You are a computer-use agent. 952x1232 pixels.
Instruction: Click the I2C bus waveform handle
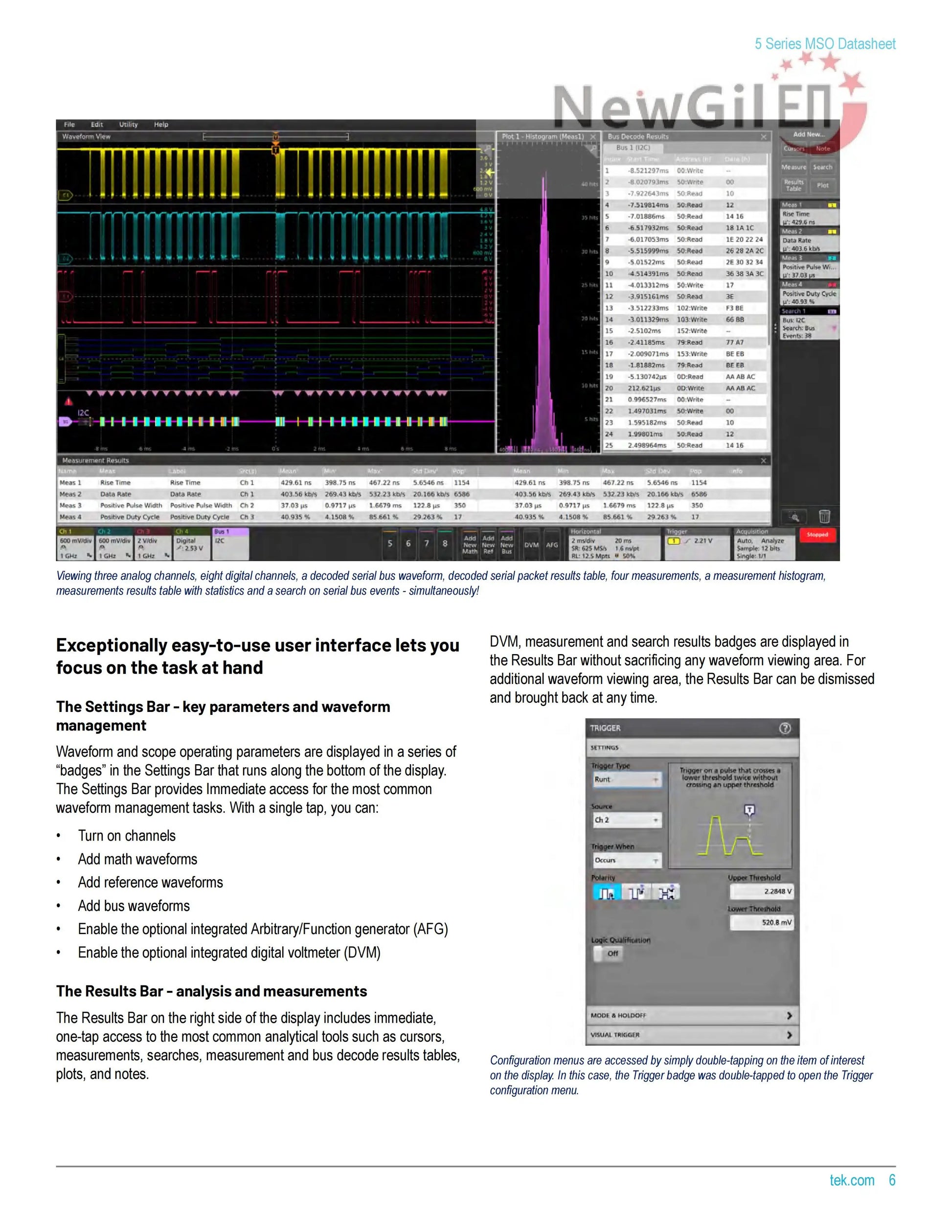point(66,421)
